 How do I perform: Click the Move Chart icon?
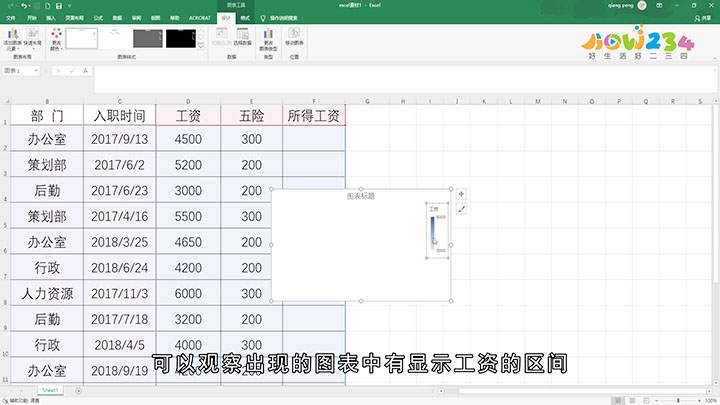294,37
